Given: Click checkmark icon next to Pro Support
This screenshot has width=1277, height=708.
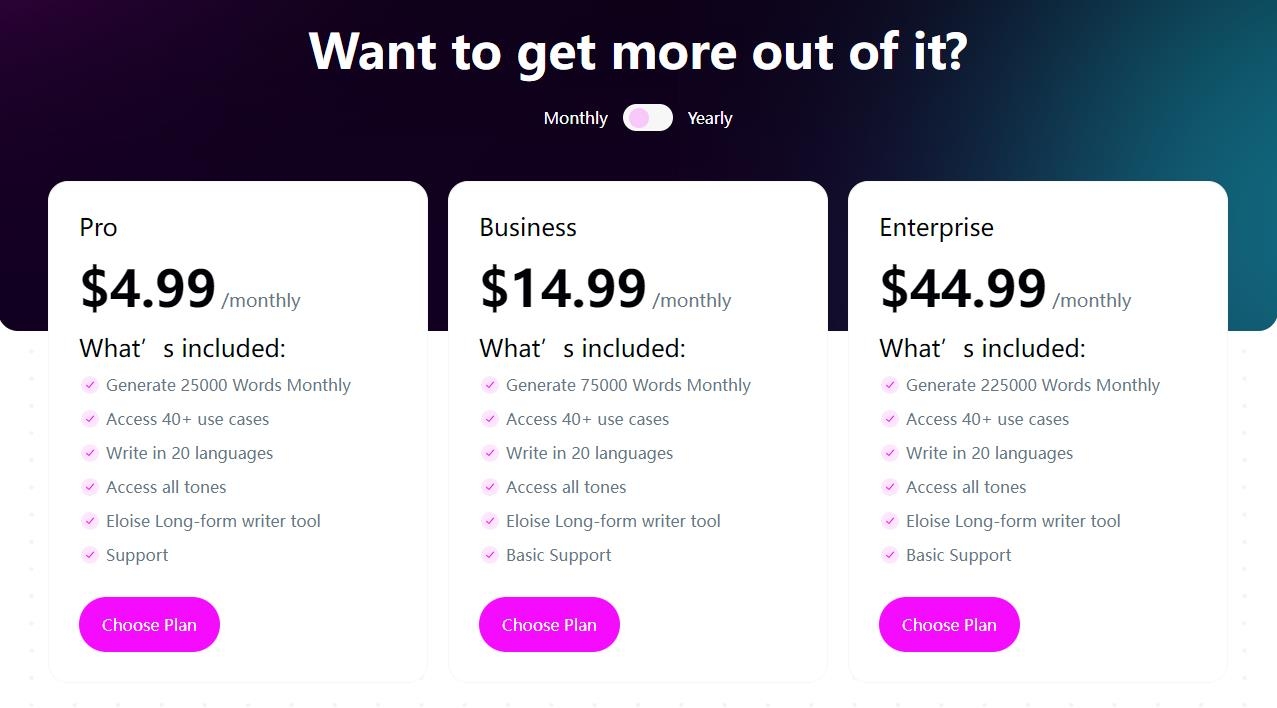Looking at the screenshot, I should [89, 555].
